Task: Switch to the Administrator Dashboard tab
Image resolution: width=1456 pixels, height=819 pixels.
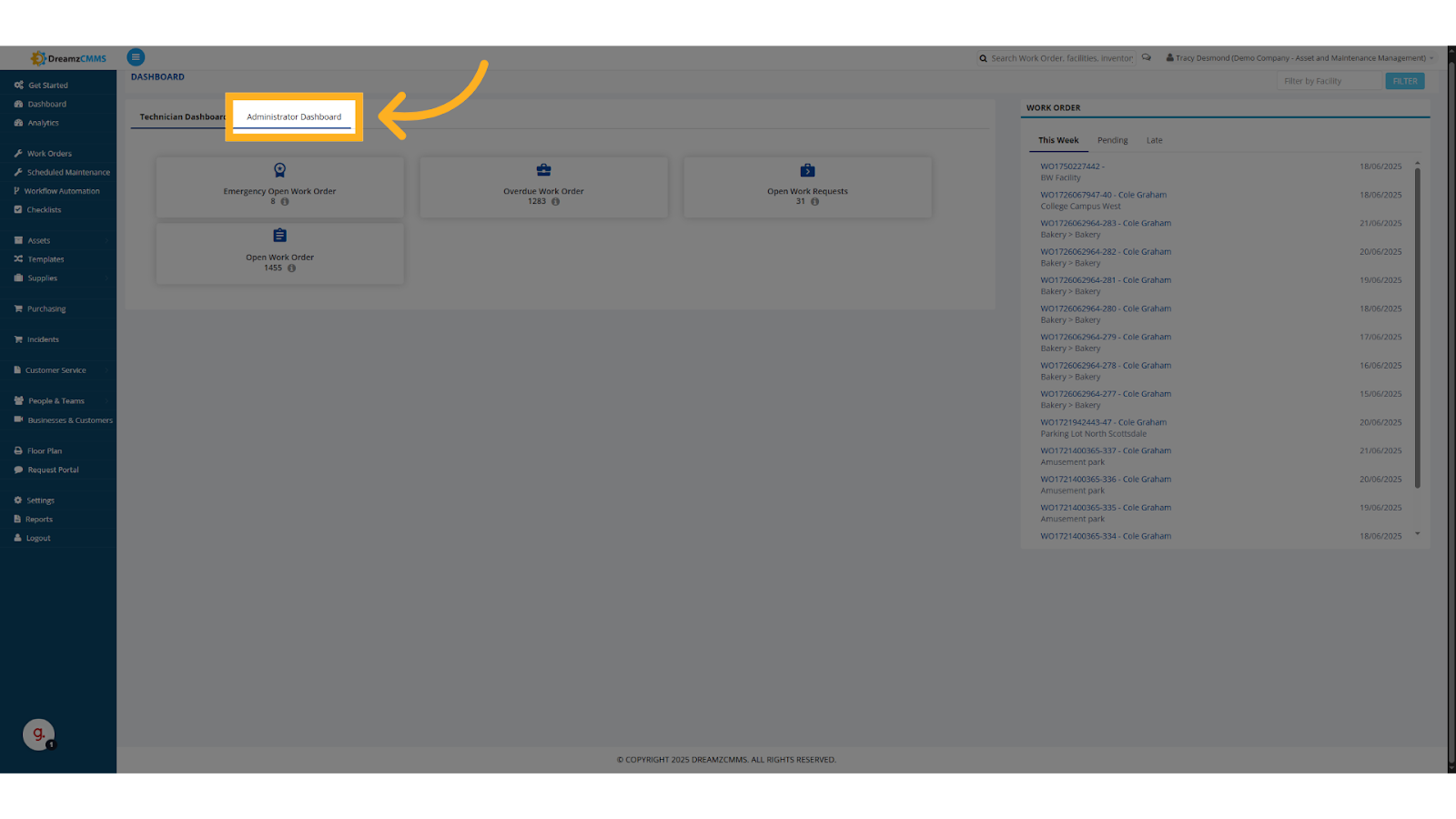Action: tap(294, 117)
